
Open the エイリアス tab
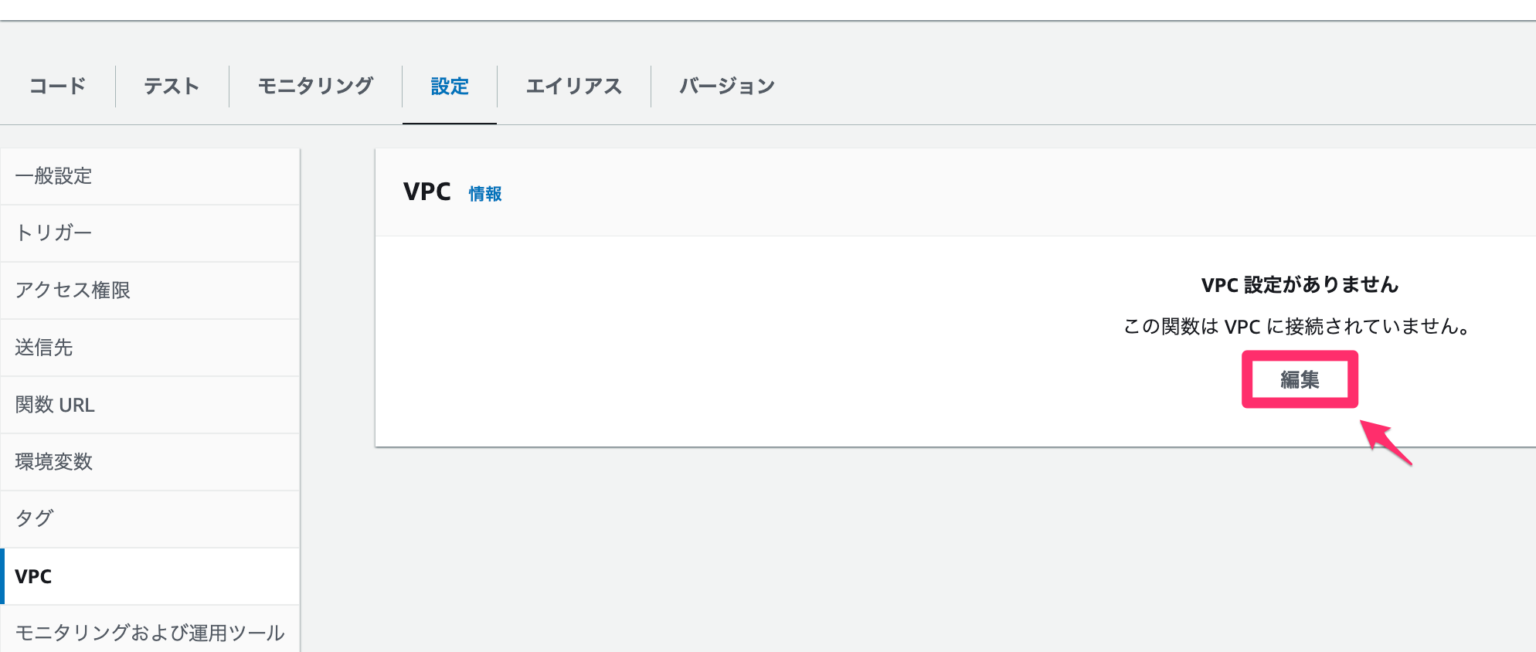(573, 86)
